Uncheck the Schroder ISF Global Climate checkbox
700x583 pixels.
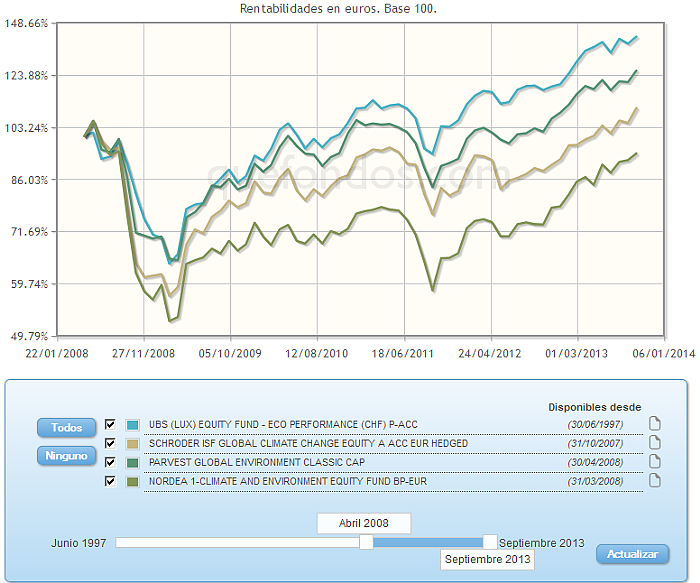[110, 443]
